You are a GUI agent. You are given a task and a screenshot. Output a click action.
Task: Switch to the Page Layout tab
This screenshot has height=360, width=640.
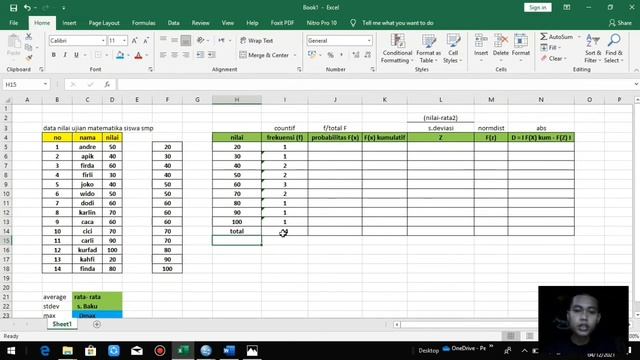click(104, 23)
